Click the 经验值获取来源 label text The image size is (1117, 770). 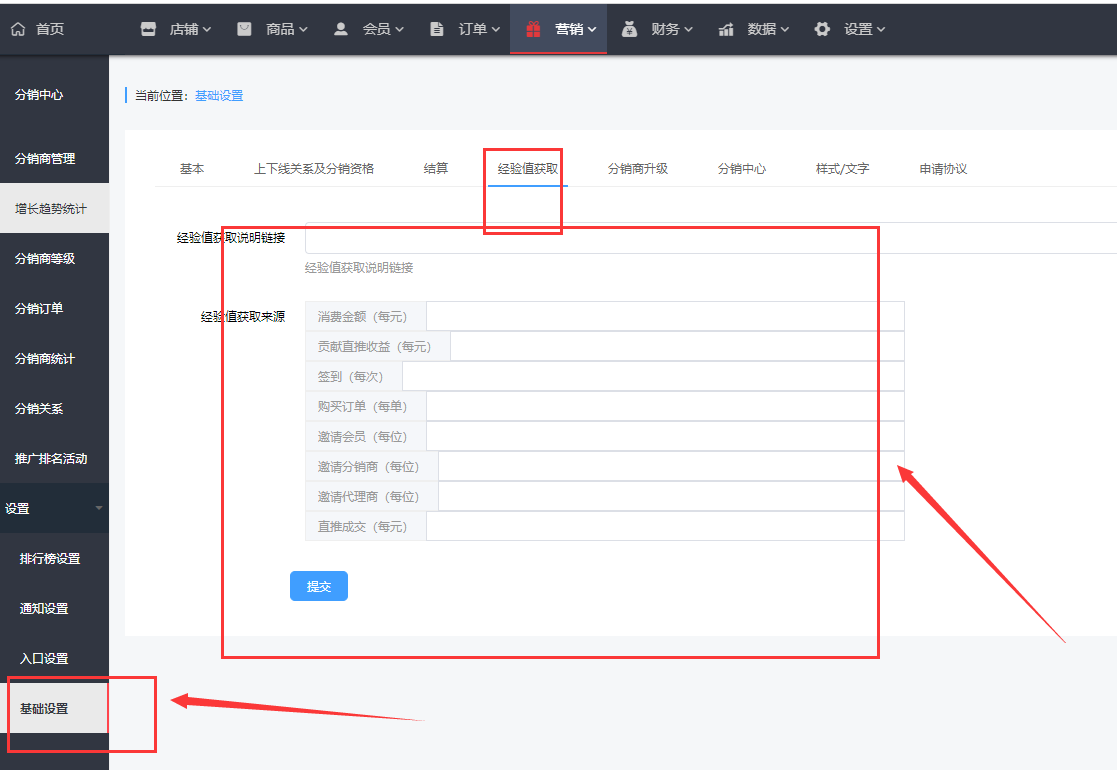point(243,317)
